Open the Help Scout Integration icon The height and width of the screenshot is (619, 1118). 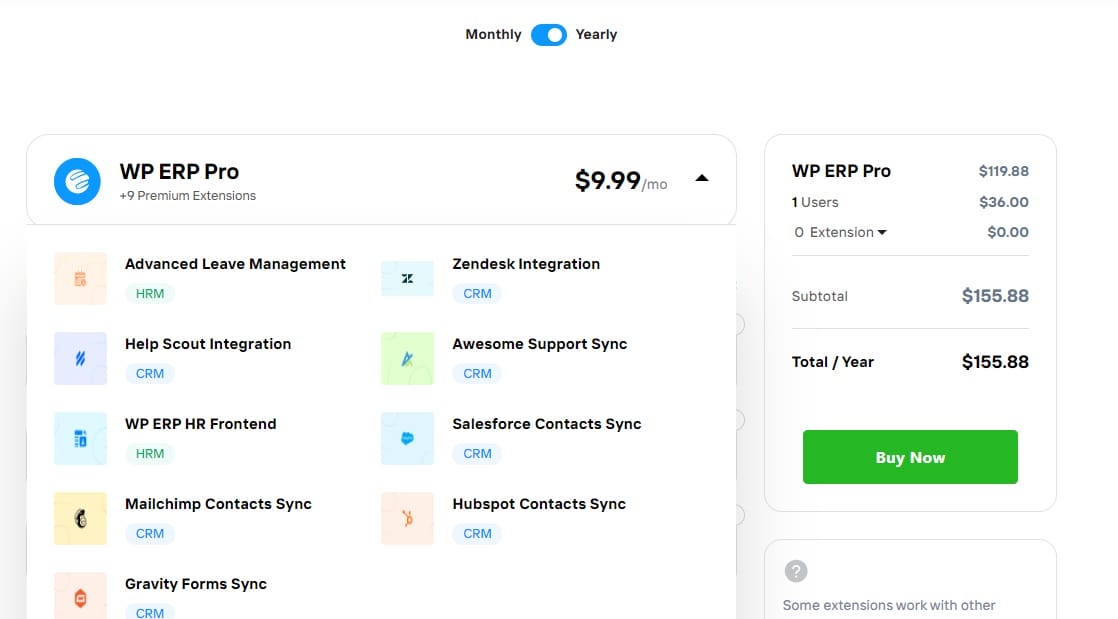(81, 358)
